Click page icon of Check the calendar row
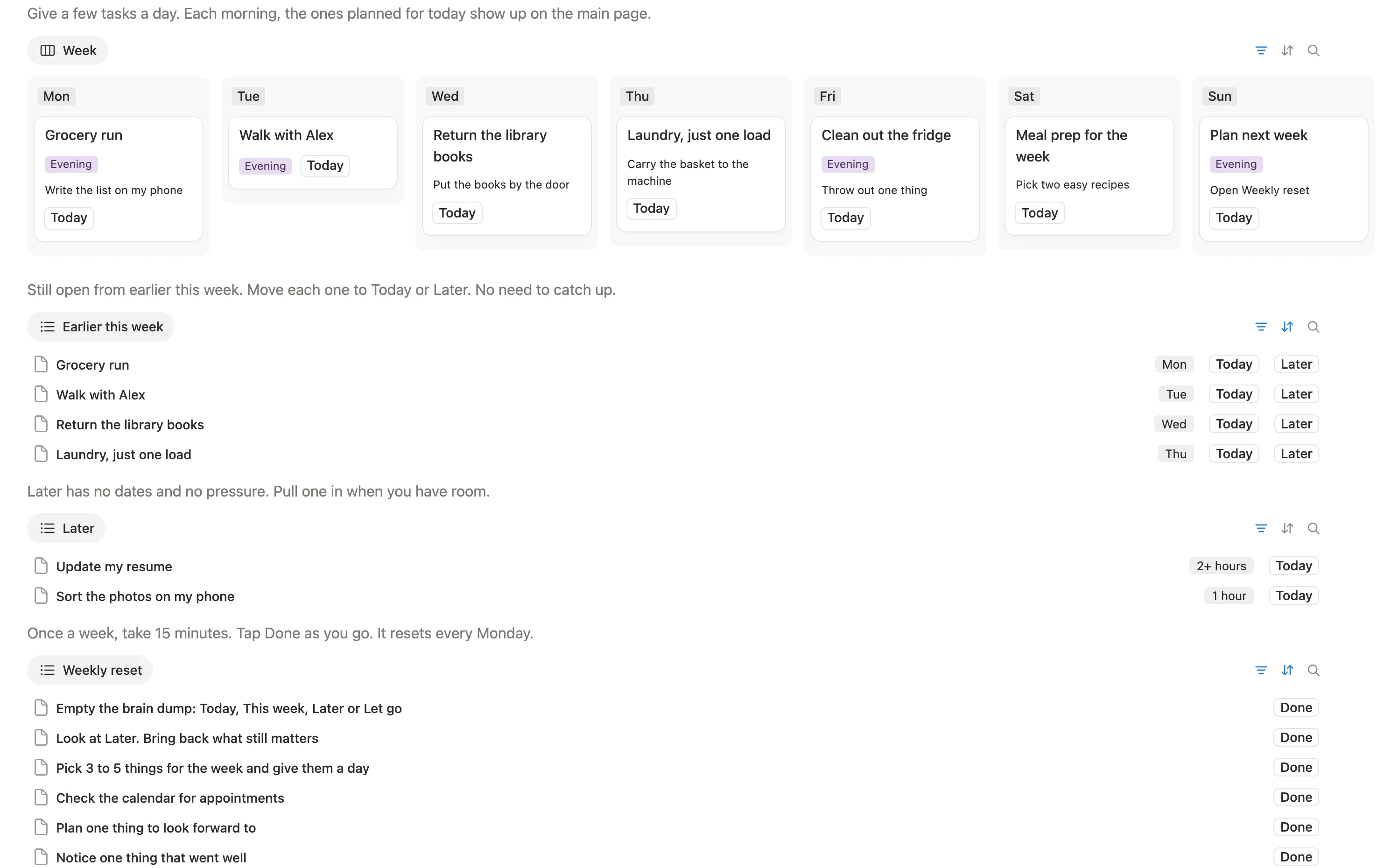The width and height of the screenshot is (1377, 868). point(41,798)
